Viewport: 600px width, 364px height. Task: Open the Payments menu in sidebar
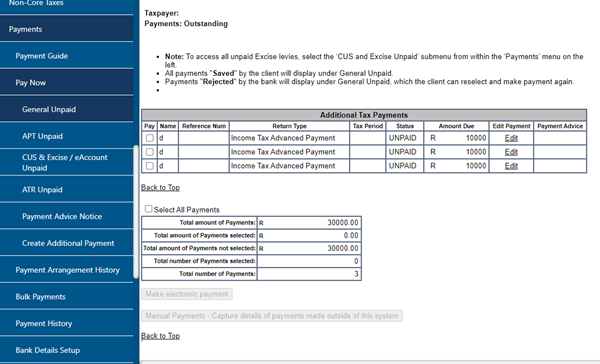(x=67, y=29)
